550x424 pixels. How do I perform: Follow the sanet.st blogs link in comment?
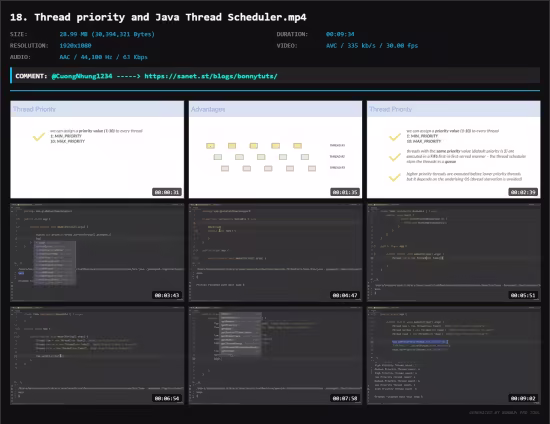pos(211,76)
